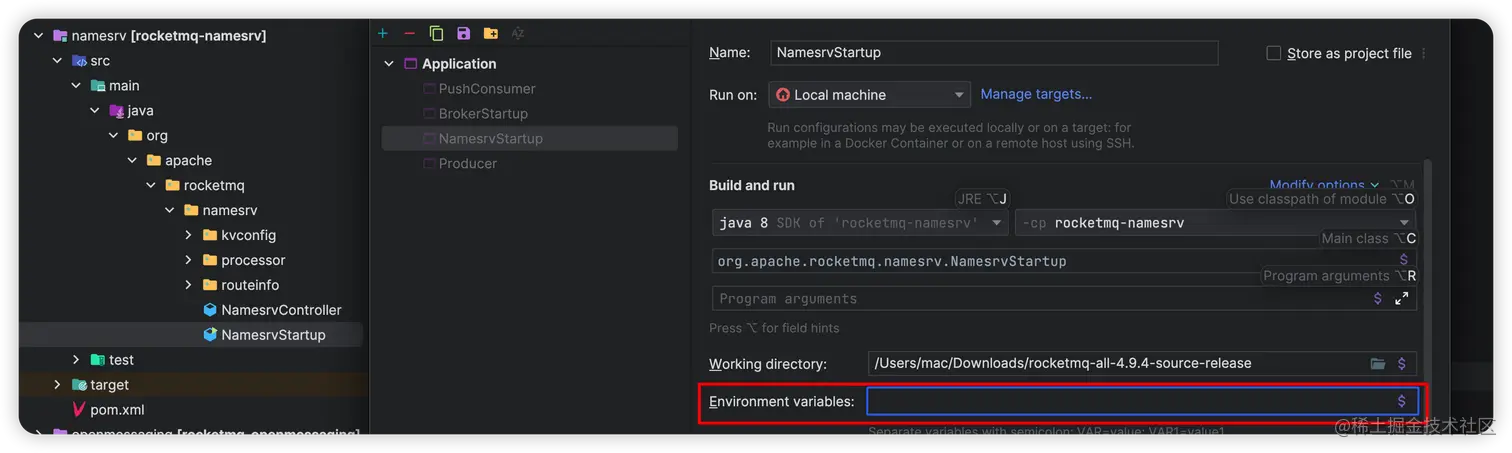Screen dimensions: 1512x453
Task: Enable Store as project file checkbox
Action: tap(1273, 54)
